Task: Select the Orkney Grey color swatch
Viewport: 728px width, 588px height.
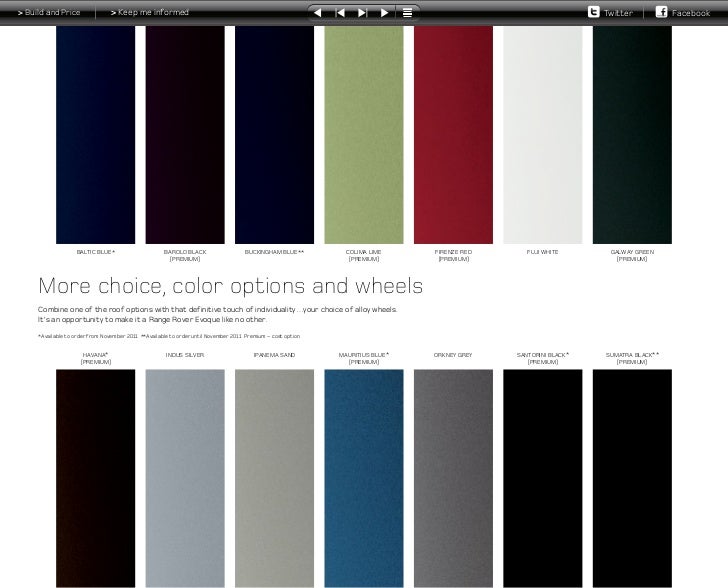Action: (x=453, y=478)
